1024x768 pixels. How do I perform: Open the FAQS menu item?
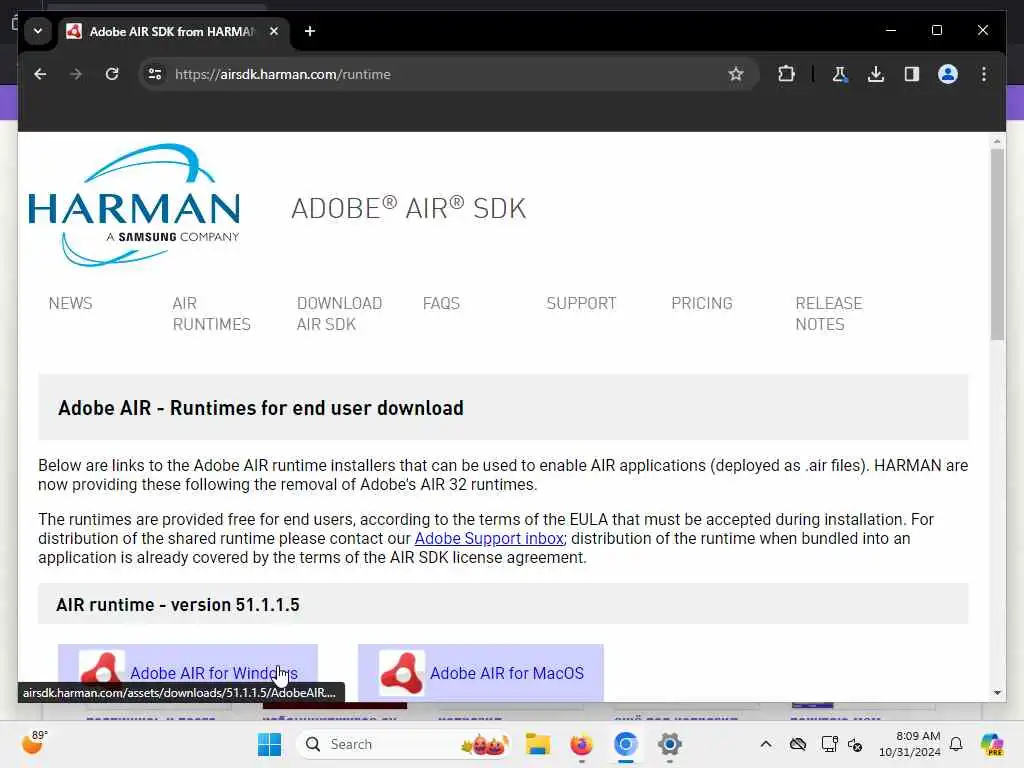pyautogui.click(x=441, y=303)
